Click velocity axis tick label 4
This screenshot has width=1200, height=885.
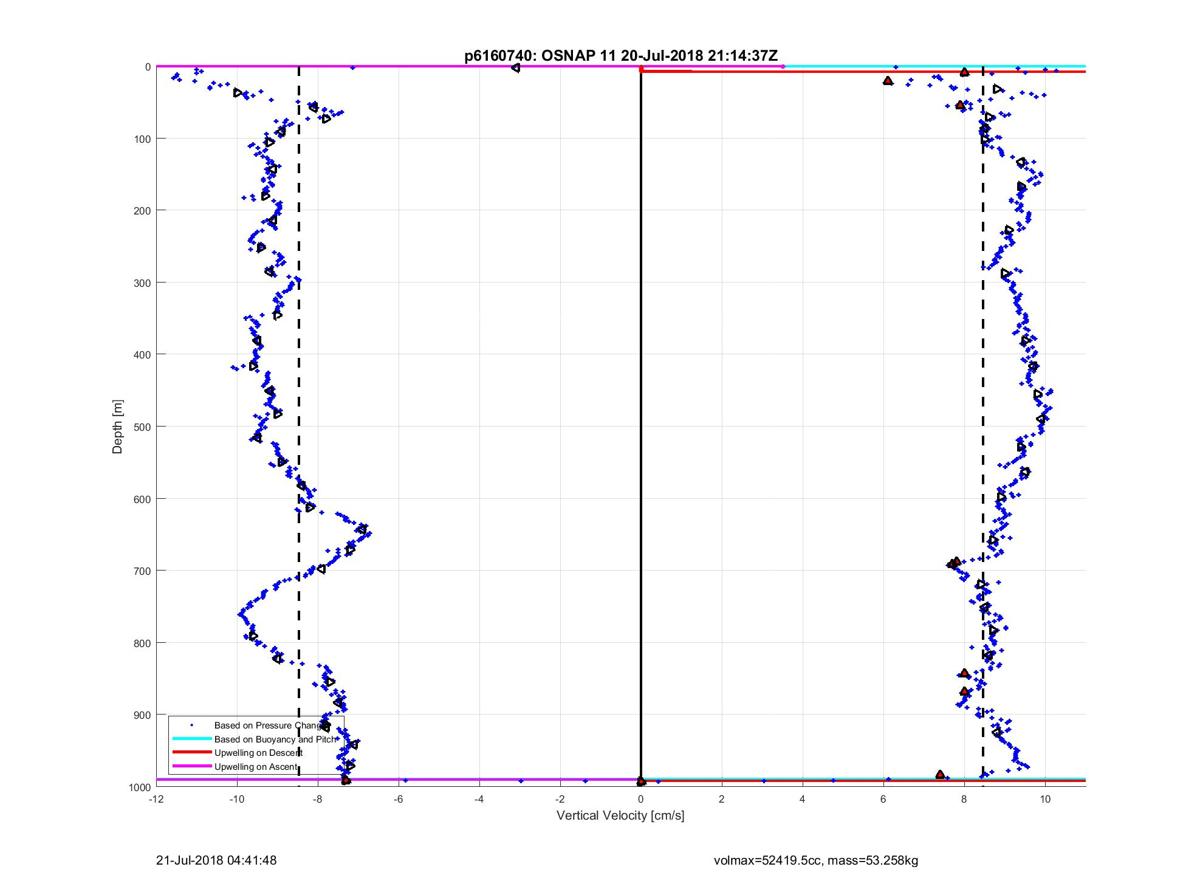(x=803, y=800)
